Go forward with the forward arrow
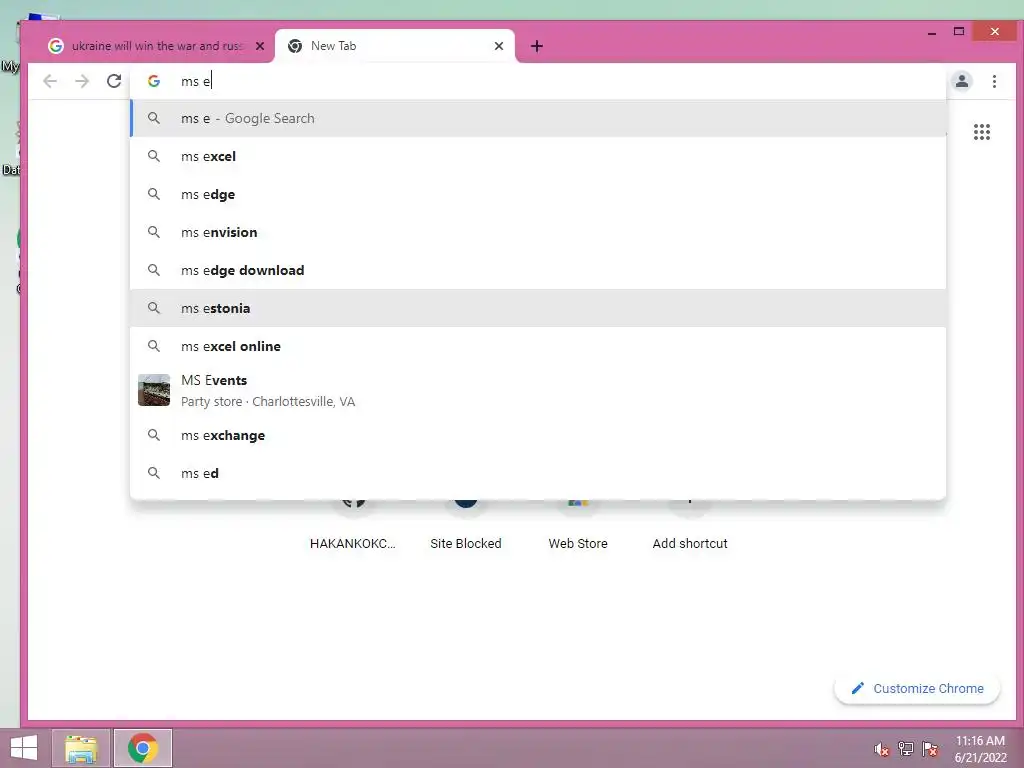 tap(82, 81)
